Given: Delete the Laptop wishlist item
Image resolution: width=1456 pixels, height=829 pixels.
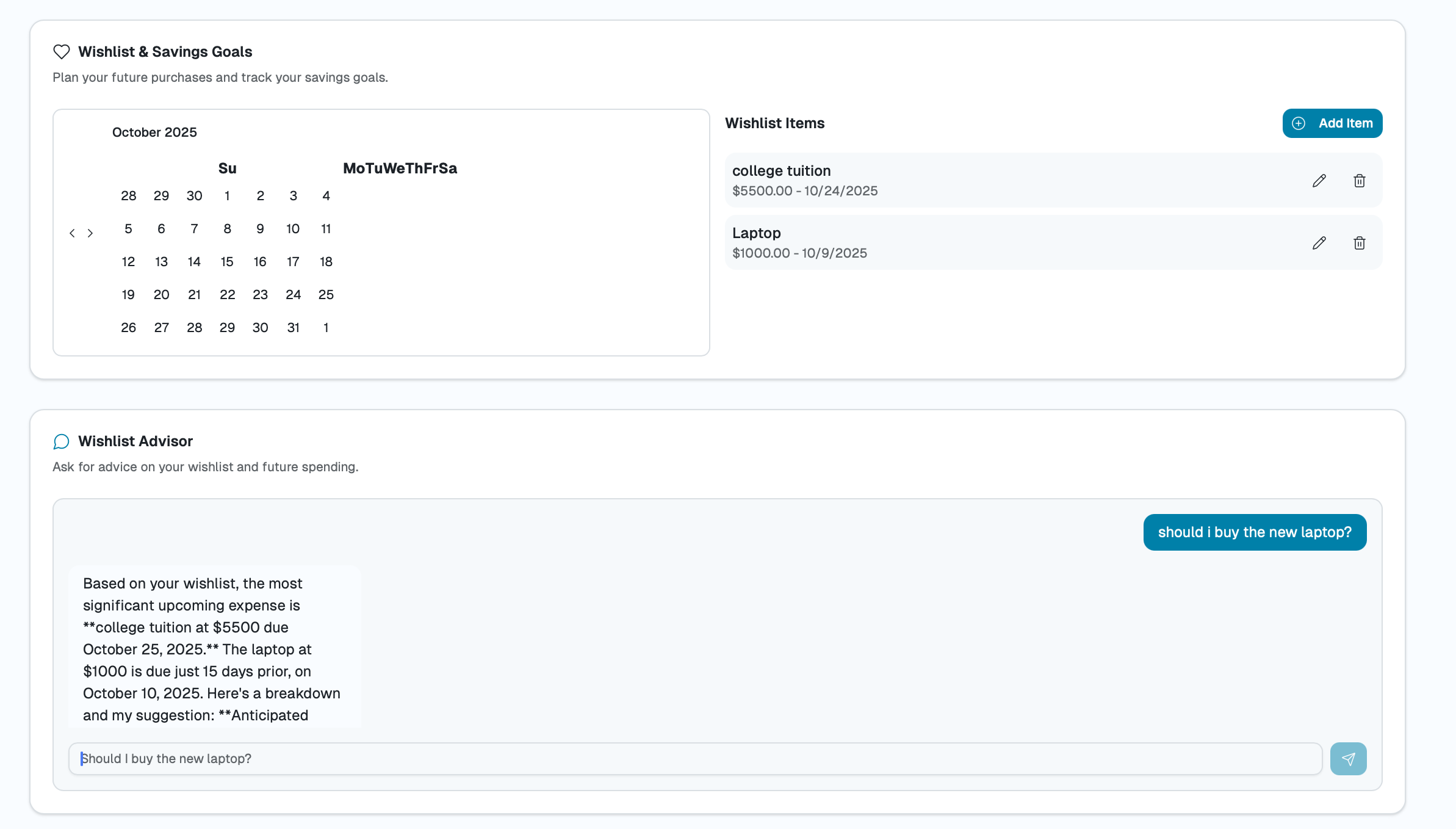Looking at the screenshot, I should click(x=1359, y=243).
